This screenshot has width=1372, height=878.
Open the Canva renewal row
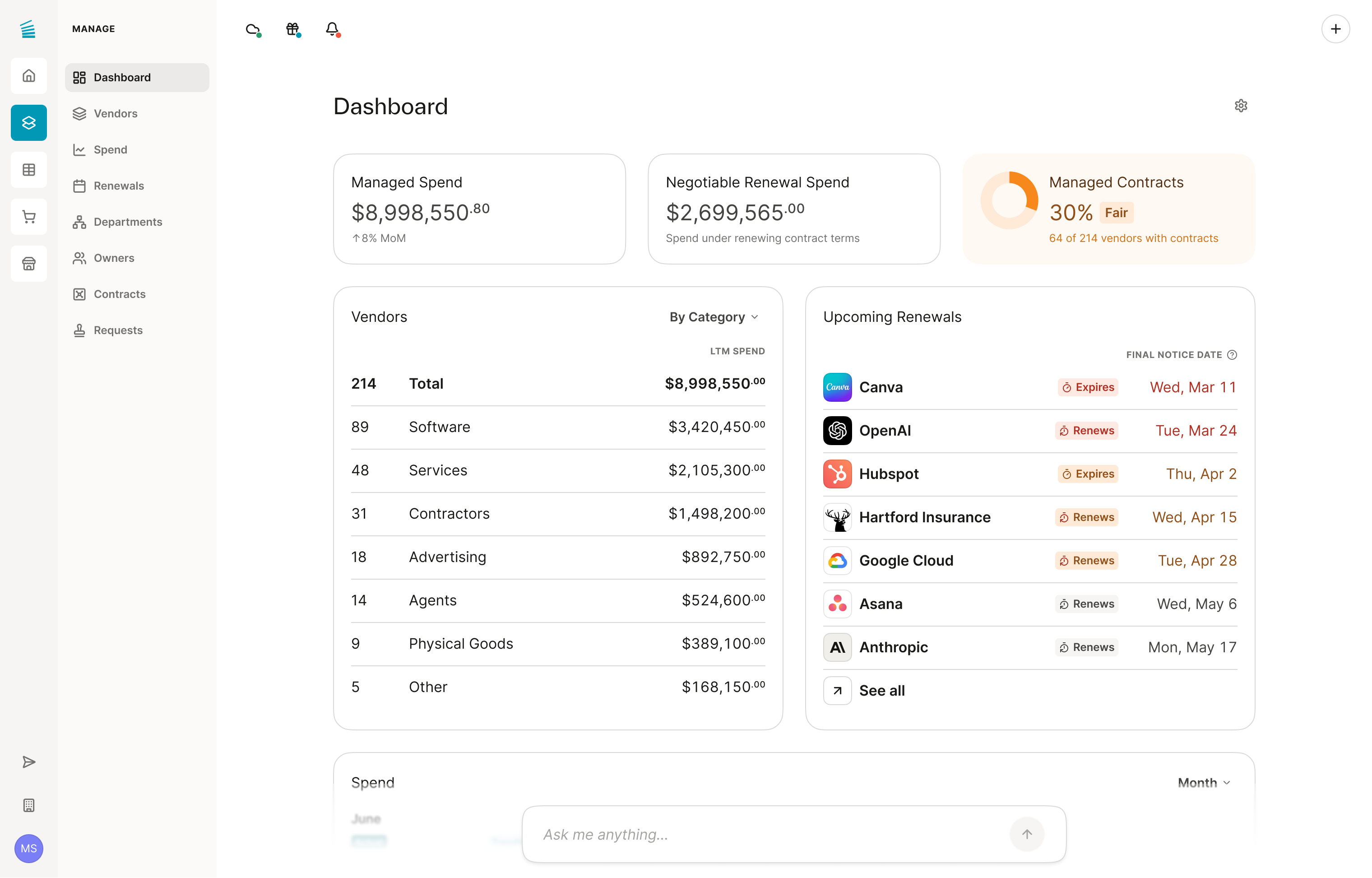[x=881, y=387]
